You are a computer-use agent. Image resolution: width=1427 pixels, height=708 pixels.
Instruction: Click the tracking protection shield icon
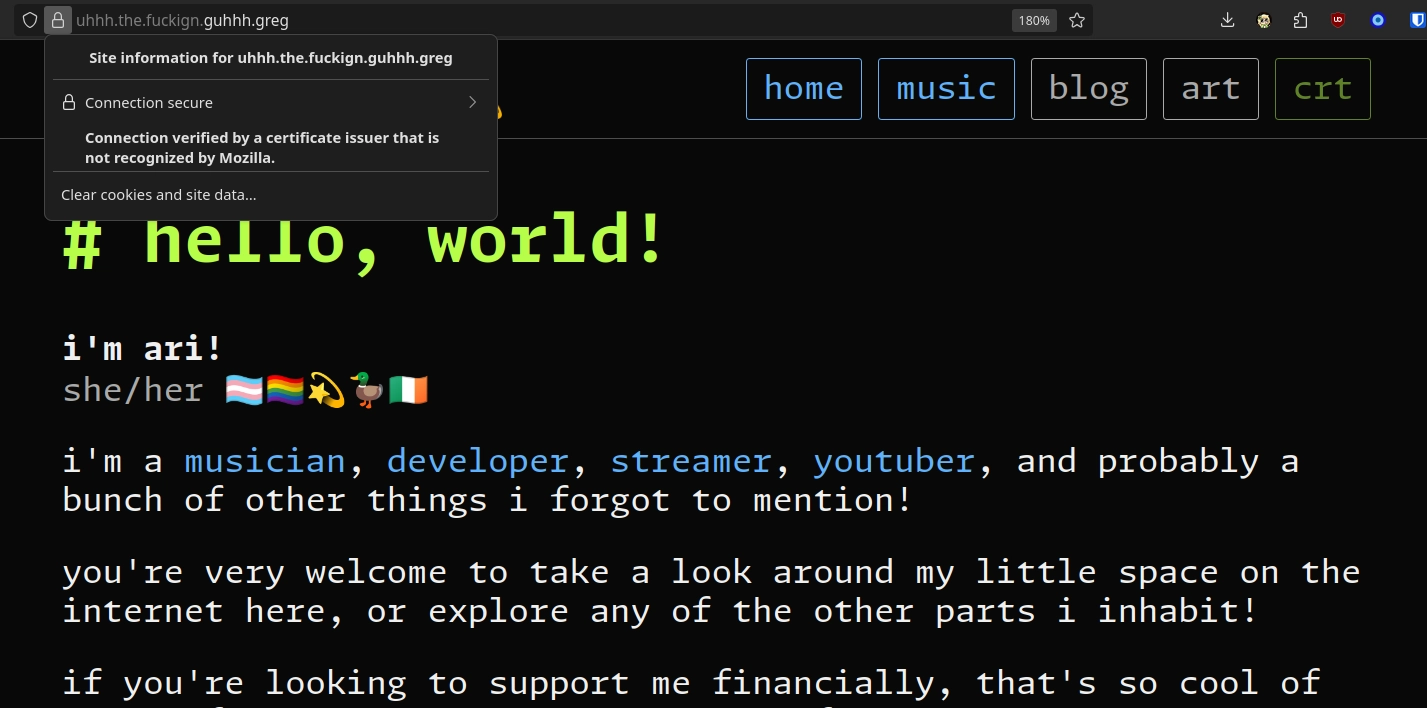click(x=30, y=20)
